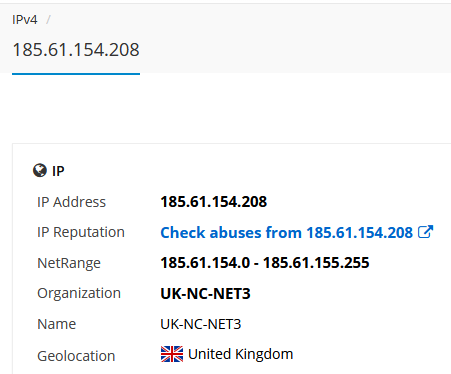The height and width of the screenshot is (374, 451).
Task: Click the NetRange field label
Action: coord(69,263)
